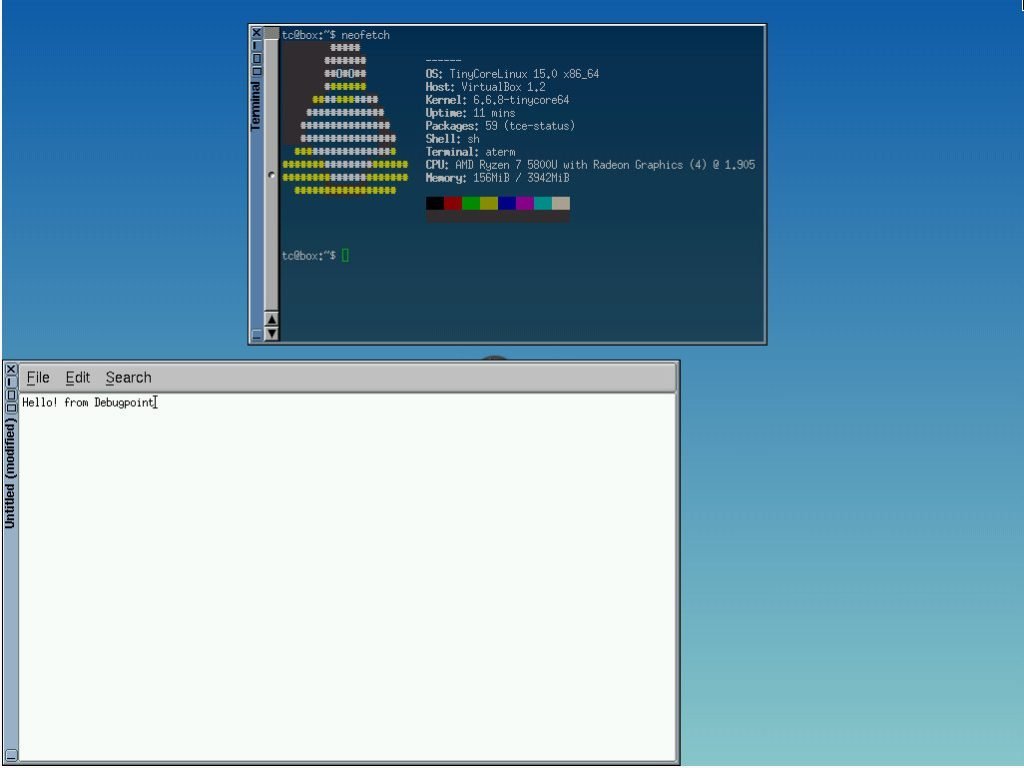Image resolution: width=1024 pixels, height=768 pixels.
Task: Click the "Kernel: 6.6.8-tinycore64" line
Action: pyautogui.click(x=497, y=100)
